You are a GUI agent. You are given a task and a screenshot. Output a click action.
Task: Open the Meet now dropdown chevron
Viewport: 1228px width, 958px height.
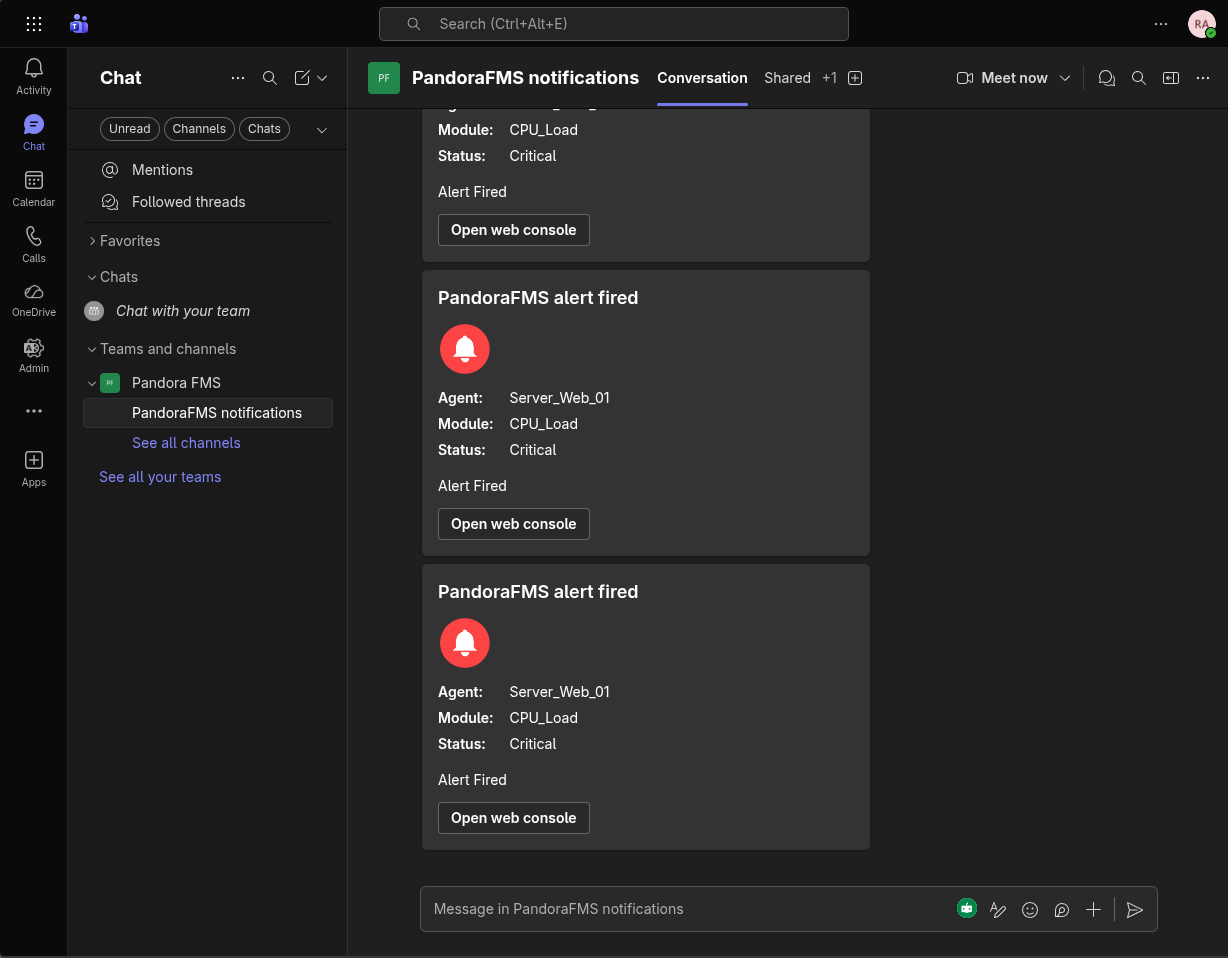point(1065,78)
